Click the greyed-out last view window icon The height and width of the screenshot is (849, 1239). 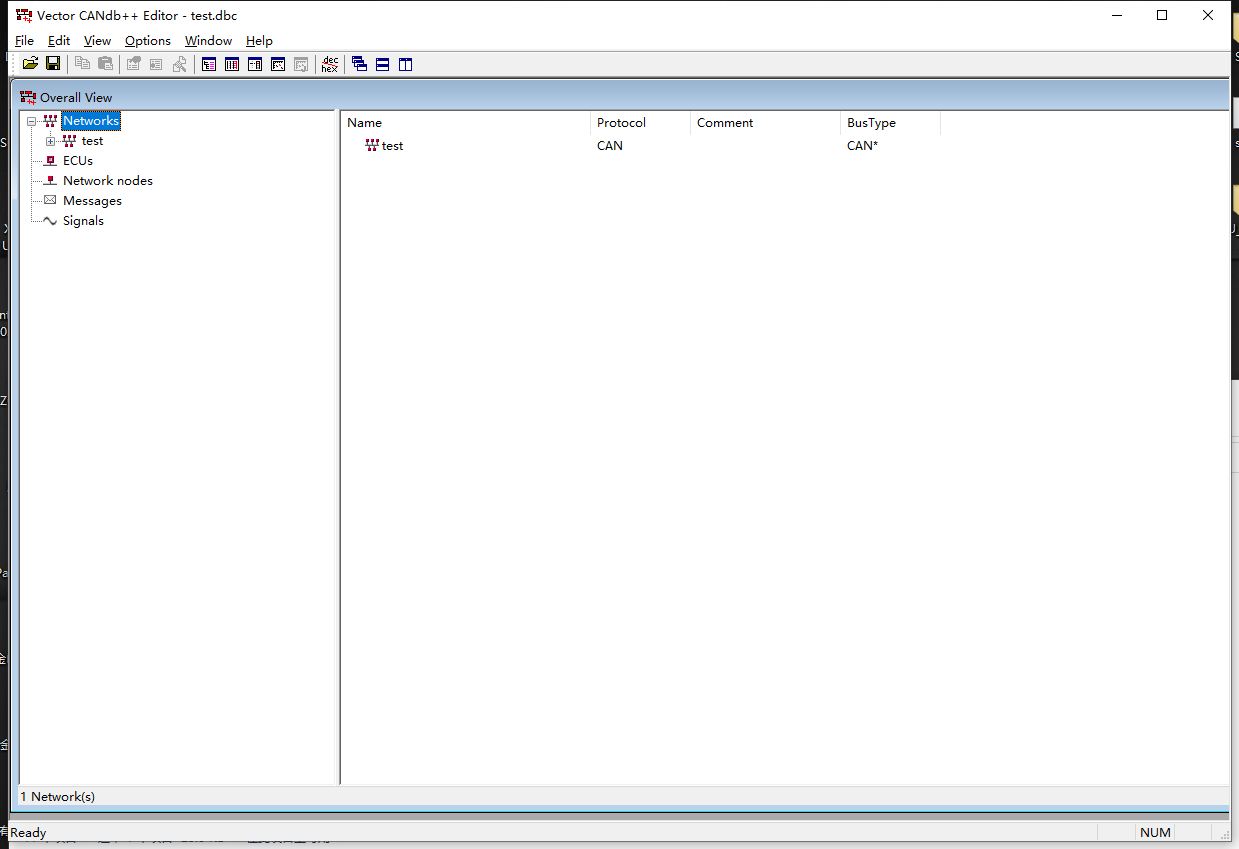coord(301,64)
